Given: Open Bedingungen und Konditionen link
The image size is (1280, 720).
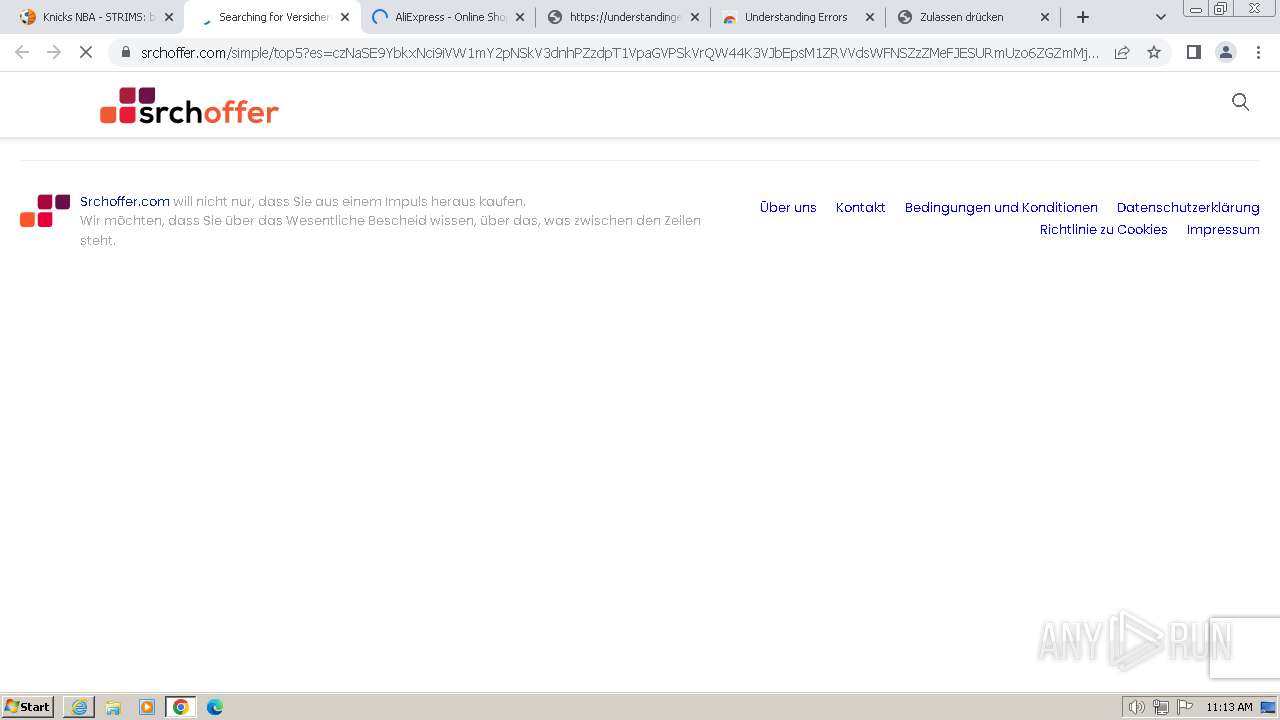Looking at the screenshot, I should (1001, 208).
